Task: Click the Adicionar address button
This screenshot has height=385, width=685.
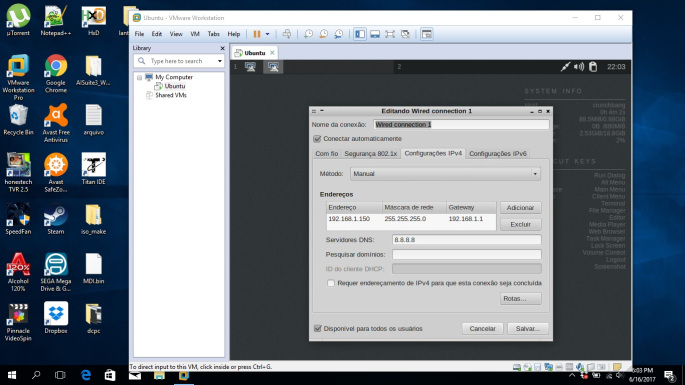Action: pyautogui.click(x=520, y=208)
